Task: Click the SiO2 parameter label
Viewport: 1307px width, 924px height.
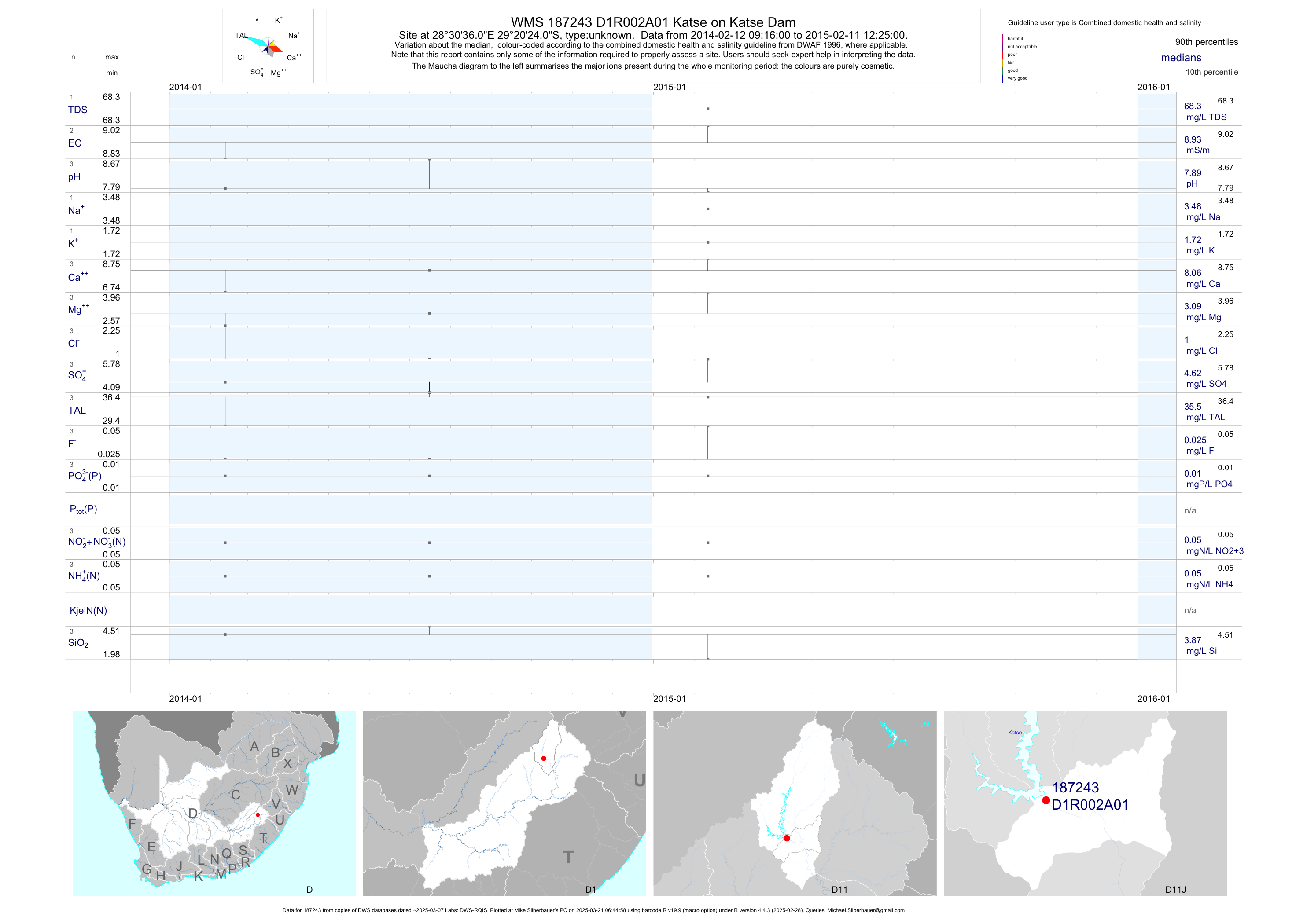Action: pos(78,643)
